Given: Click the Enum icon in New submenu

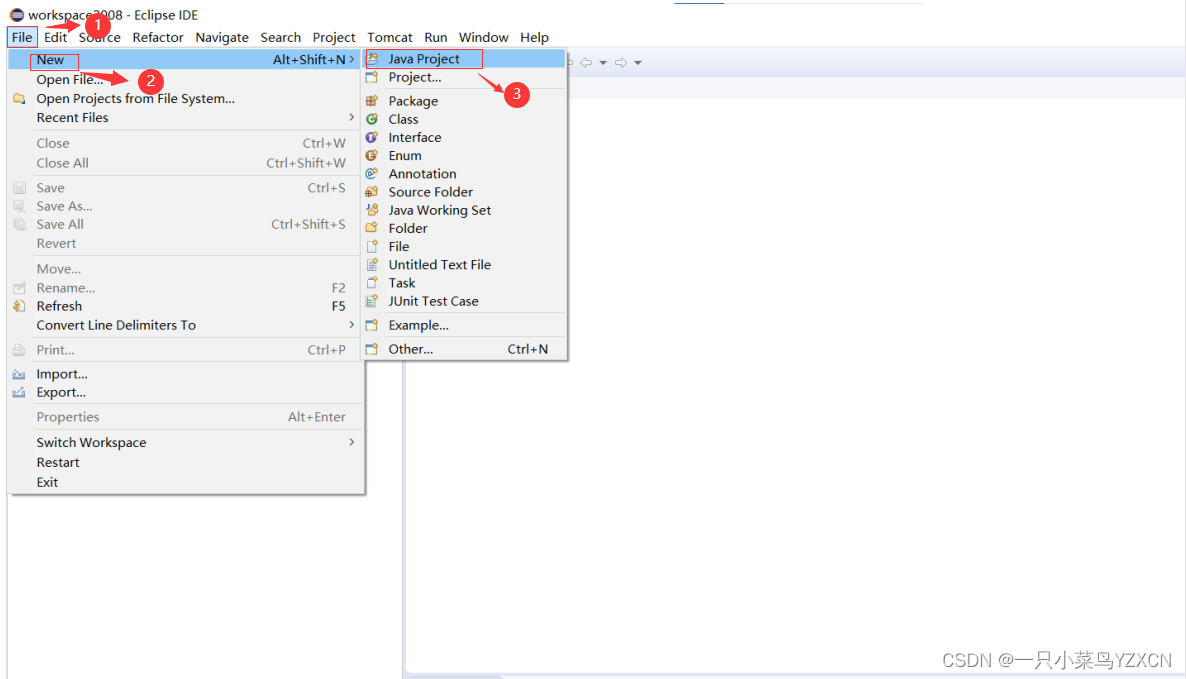Looking at the screenshot, I should pos(372,155).
